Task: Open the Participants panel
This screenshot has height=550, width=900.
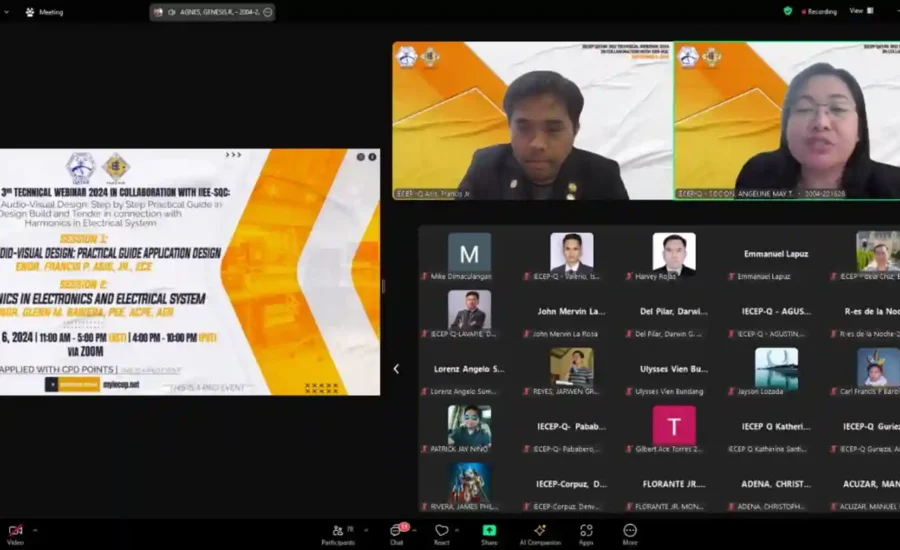Action: [337, 531]
